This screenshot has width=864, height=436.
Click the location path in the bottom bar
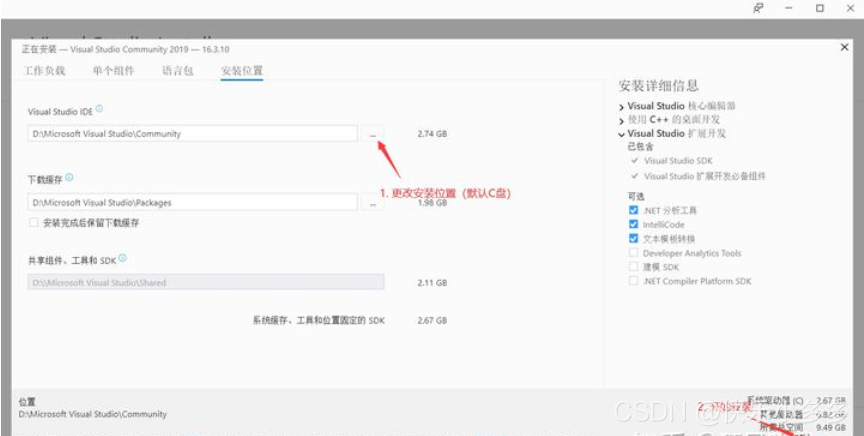pos(93,414)
